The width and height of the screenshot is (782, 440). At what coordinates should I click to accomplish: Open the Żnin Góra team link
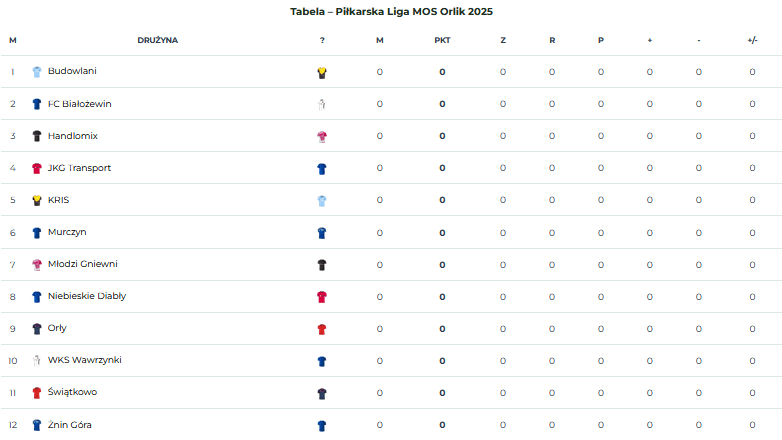[x=69, y=425]
